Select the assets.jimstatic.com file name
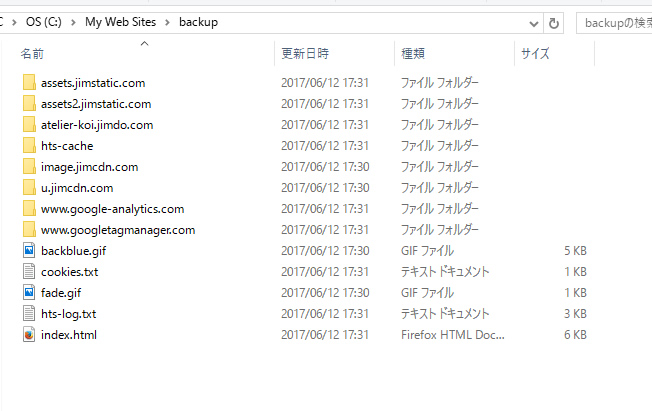This screenshot has height=411, width=652. point(93,83)
